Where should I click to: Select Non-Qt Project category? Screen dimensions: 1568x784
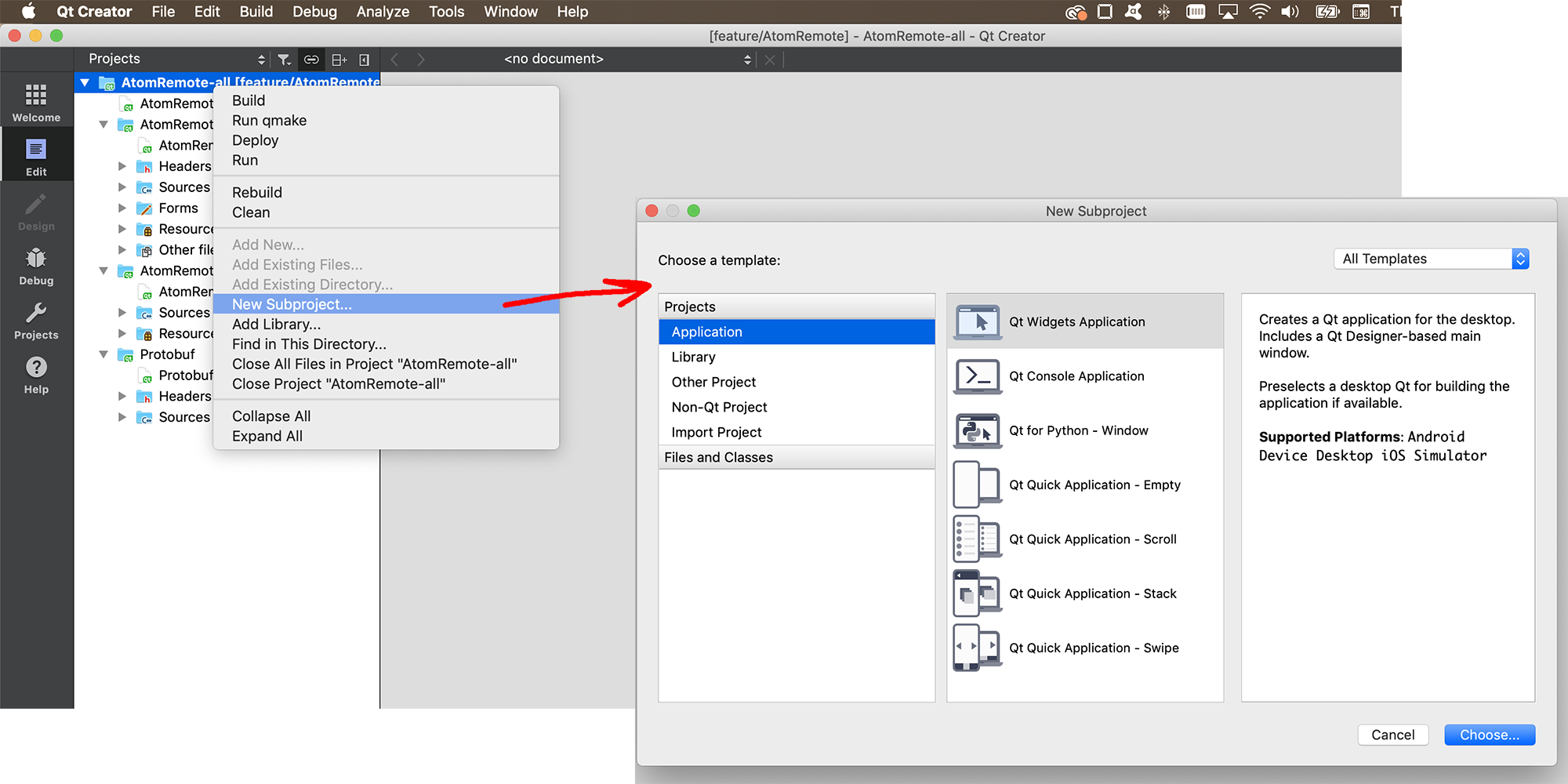[x=797, y=407]
